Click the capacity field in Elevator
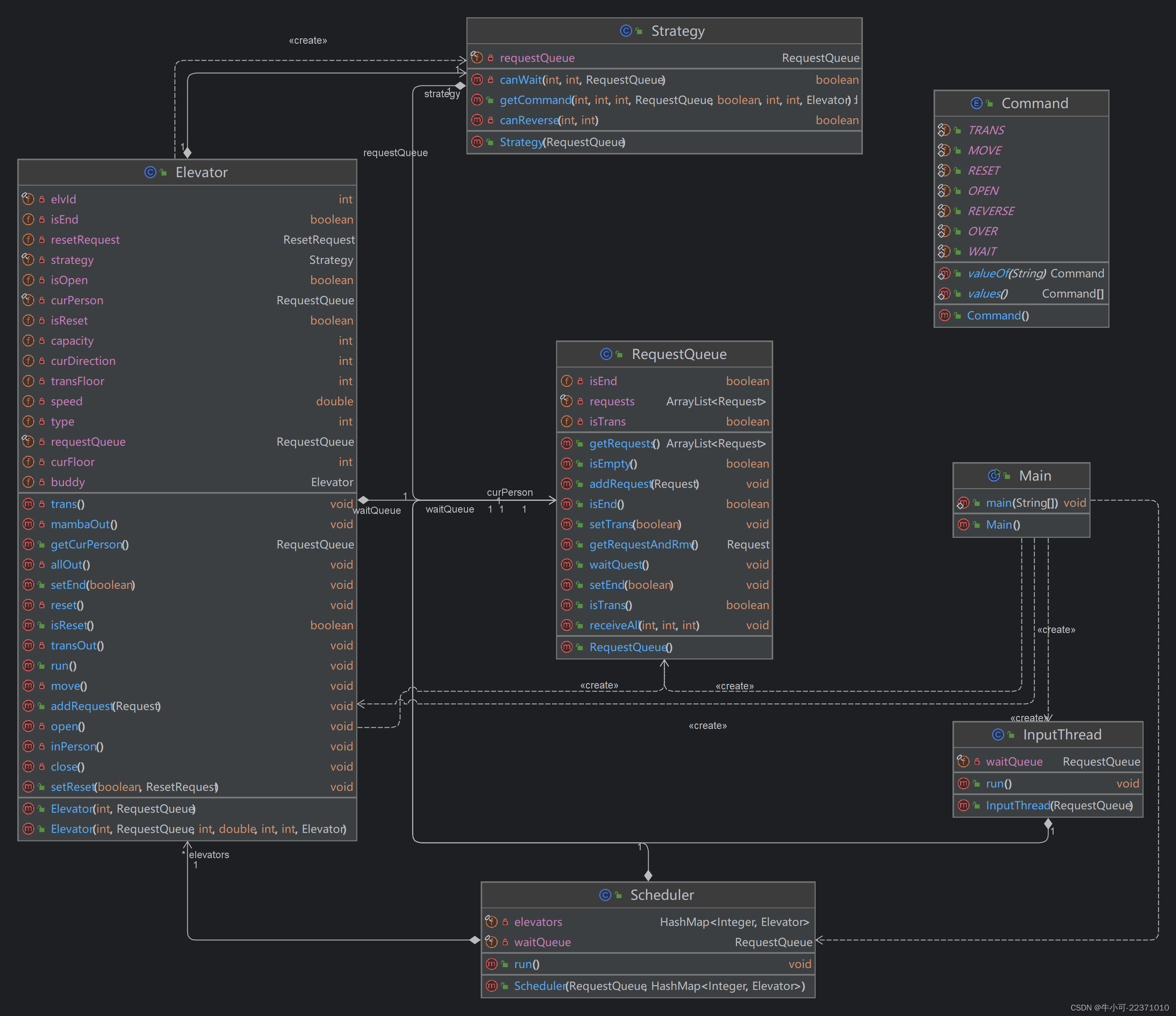Viewport: 1176px width, 1016px height. [x=188, y=340]
